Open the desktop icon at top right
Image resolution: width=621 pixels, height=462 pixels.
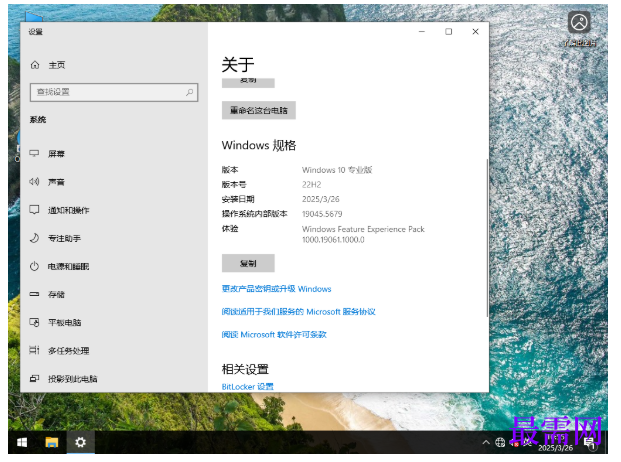[x=579, y=28]
